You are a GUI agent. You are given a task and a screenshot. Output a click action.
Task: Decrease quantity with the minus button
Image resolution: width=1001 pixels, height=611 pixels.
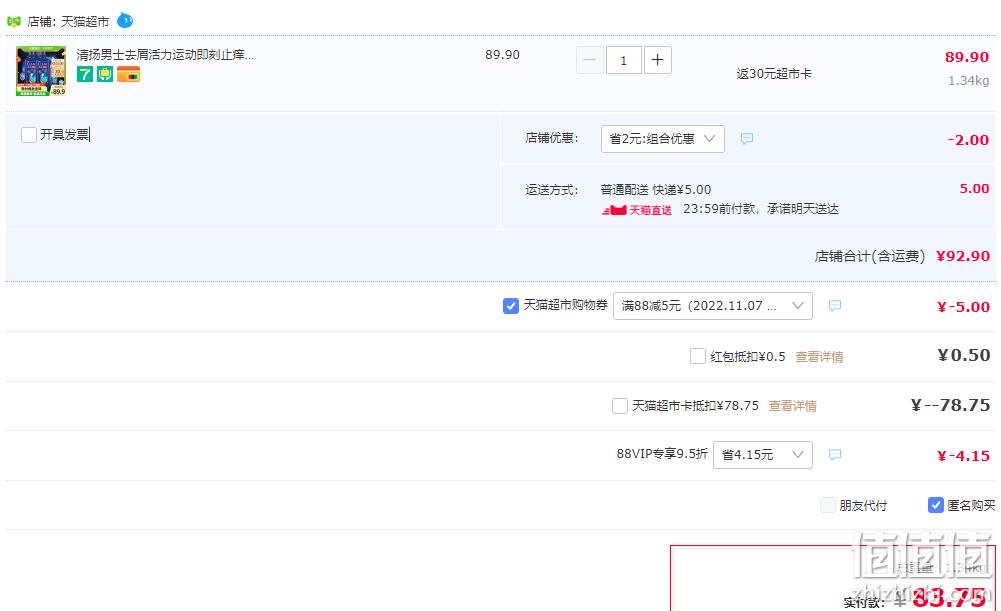pyautogui.click(x=589, y=60)
